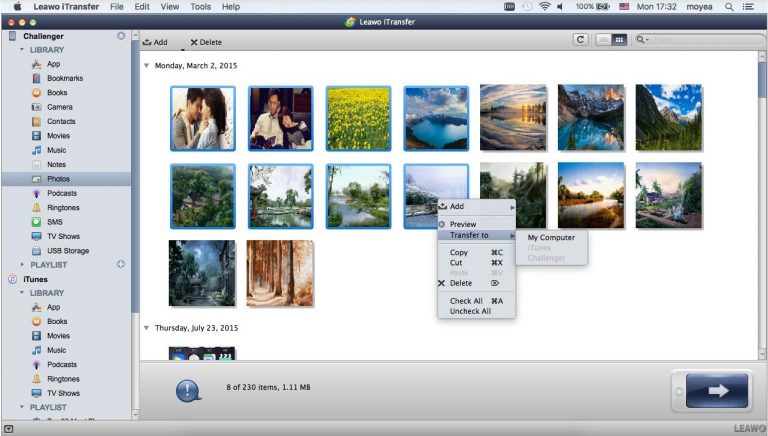Collapse Thursday, July 23, 2015 group
Image resolution: width=768 pixels, height=436 pixels.
(146, 328)
